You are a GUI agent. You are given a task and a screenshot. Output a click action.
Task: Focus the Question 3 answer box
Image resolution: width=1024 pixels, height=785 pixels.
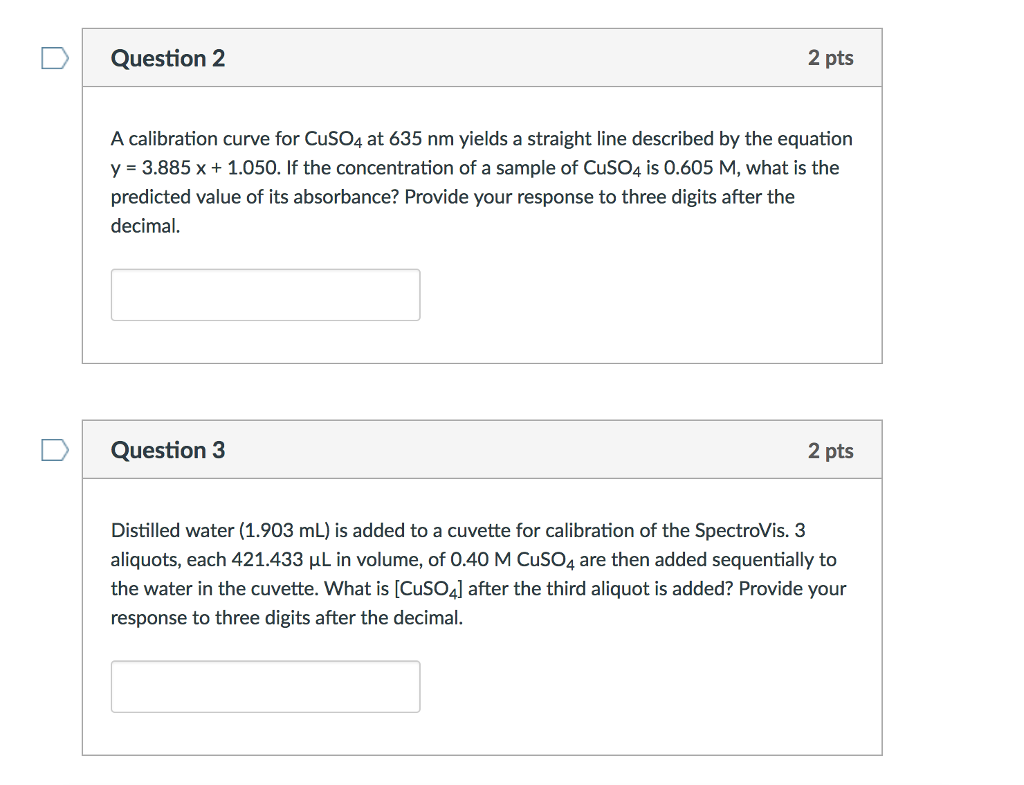point(265,686)
